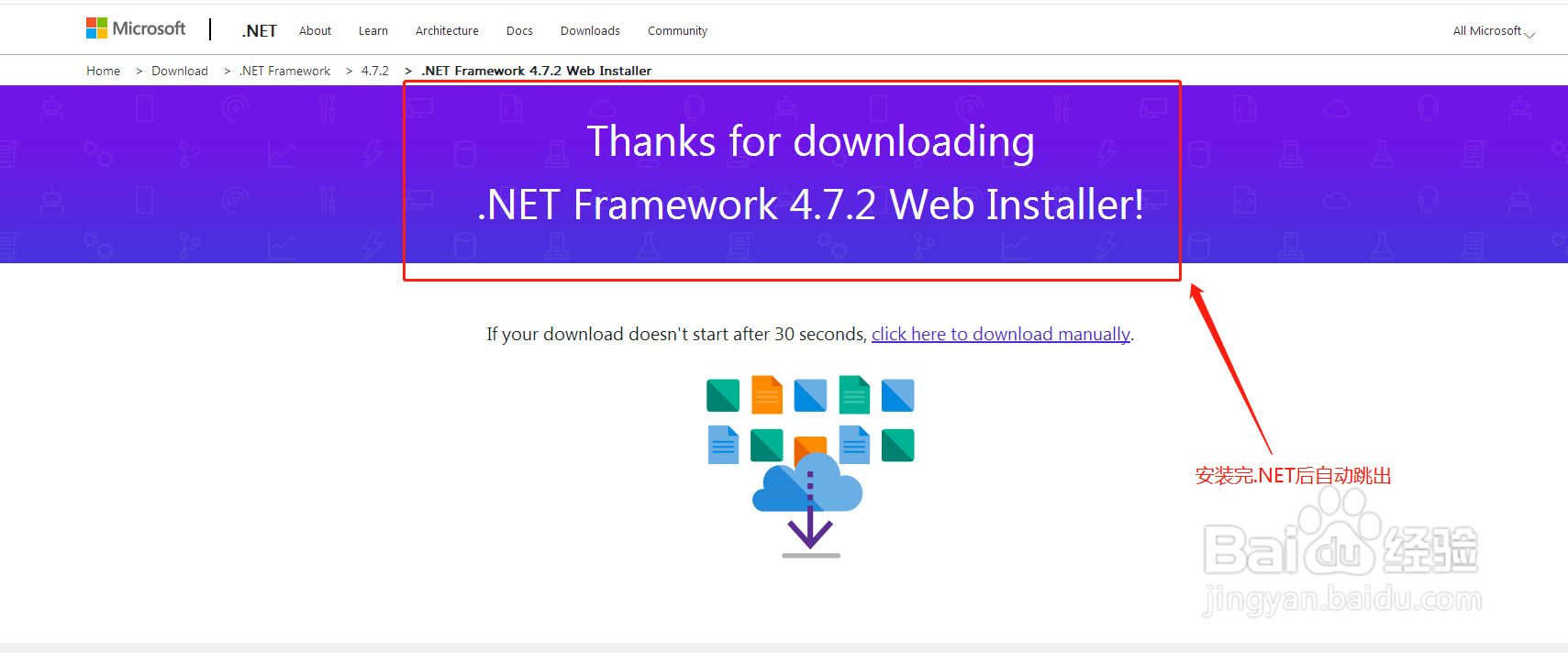
Task: Click here to download manually link
Action: [x=1001, y=334]
